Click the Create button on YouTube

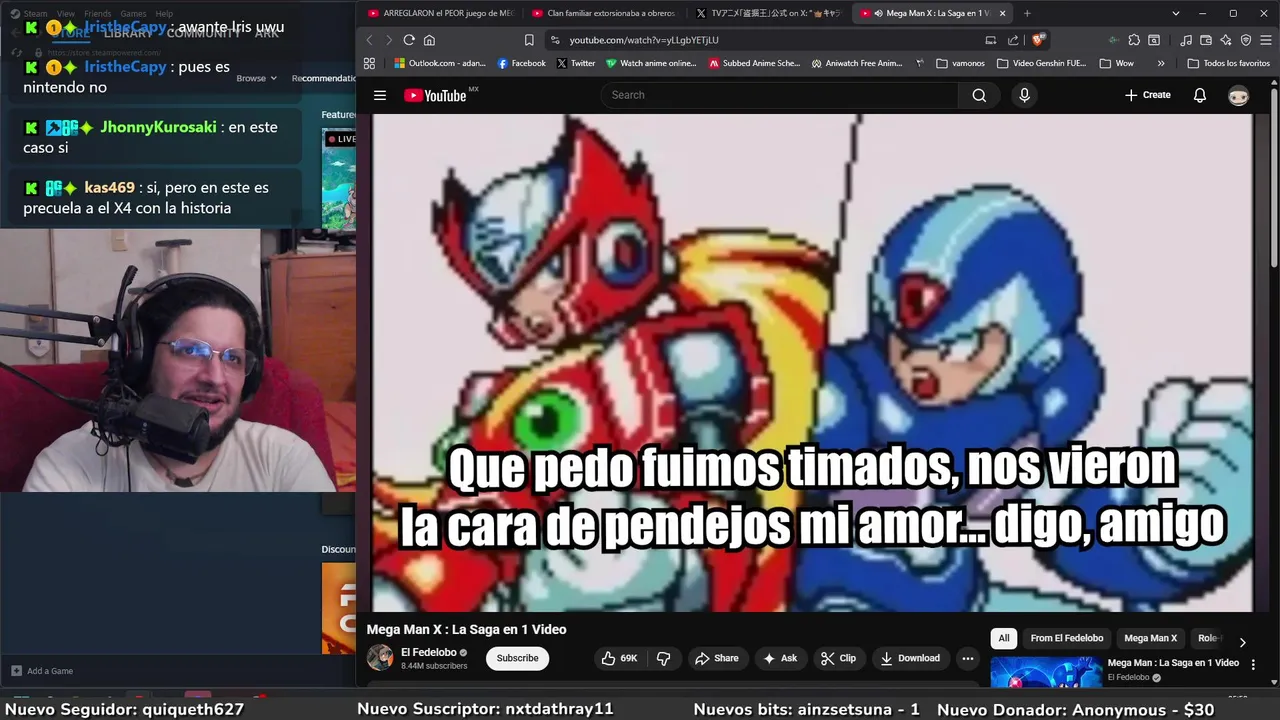(1147, 95)
